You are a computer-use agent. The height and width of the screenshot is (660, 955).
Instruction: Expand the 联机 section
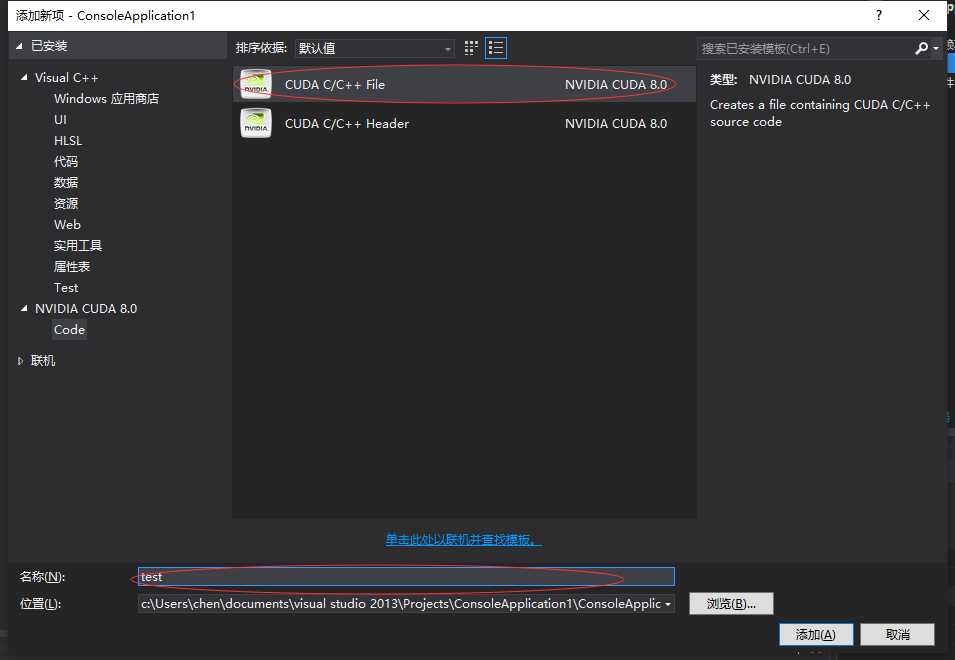pyautogui.click(x=20, y=361)
